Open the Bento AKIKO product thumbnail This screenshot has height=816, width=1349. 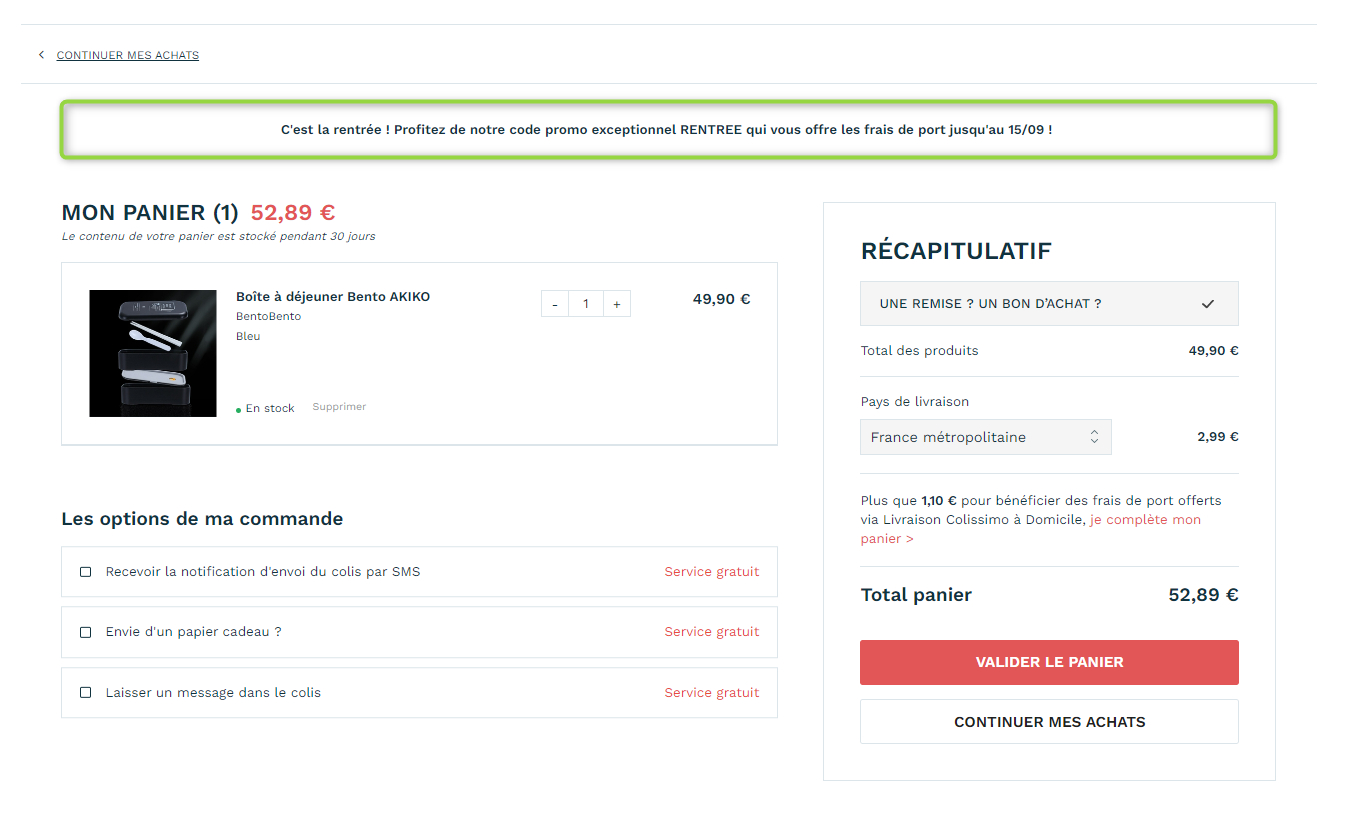(x=153, y=353)
